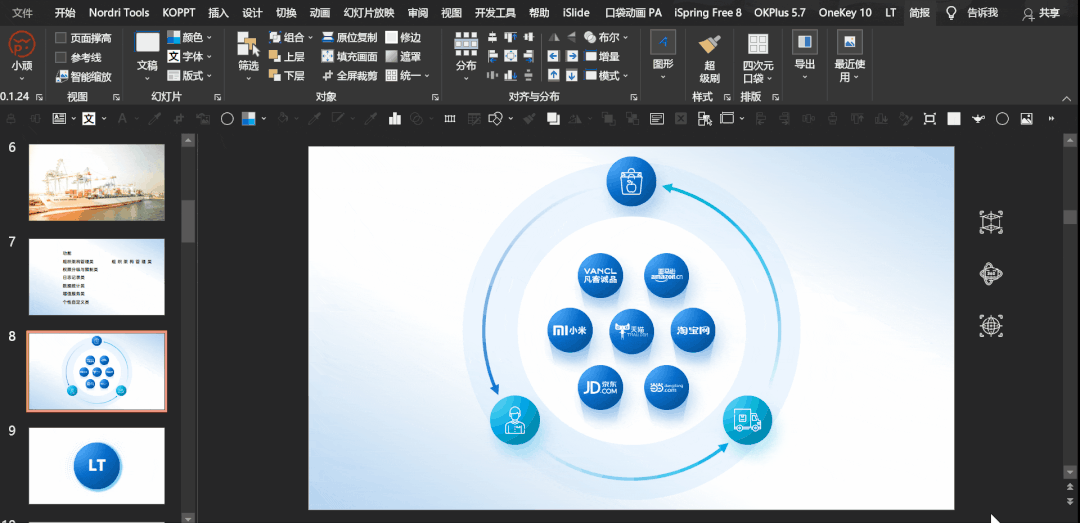Enable the 参考线 guides checkbox
The image size is (1080, 523).
pos(61,57)
